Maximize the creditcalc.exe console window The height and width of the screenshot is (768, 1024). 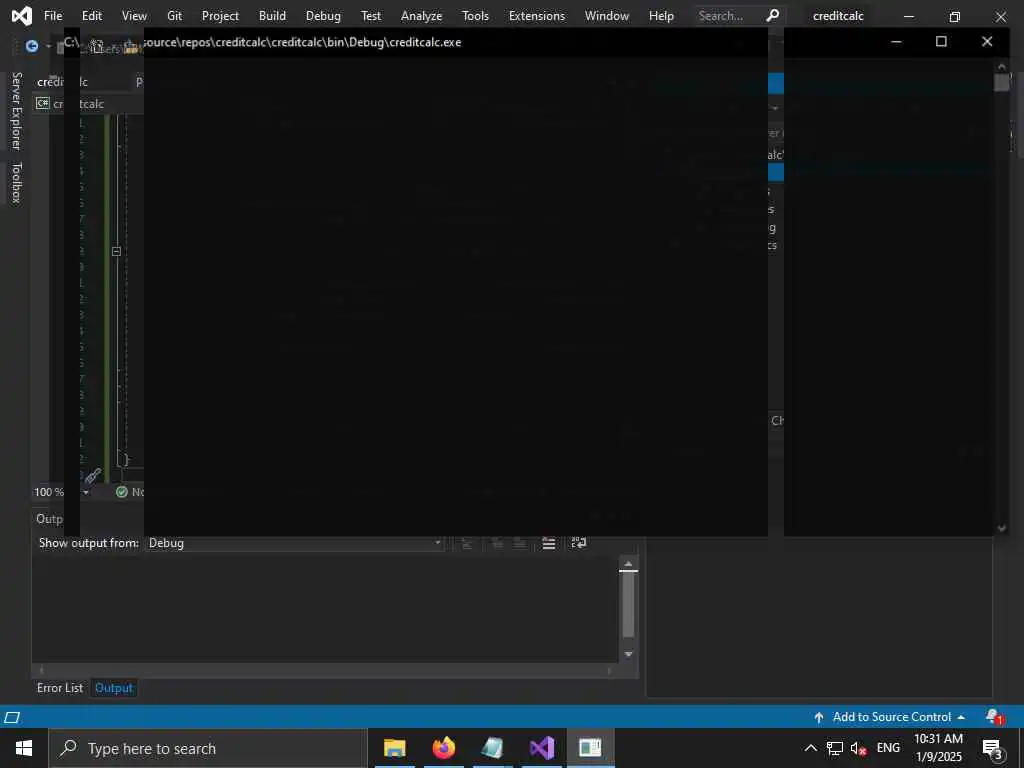click(941, 42)
